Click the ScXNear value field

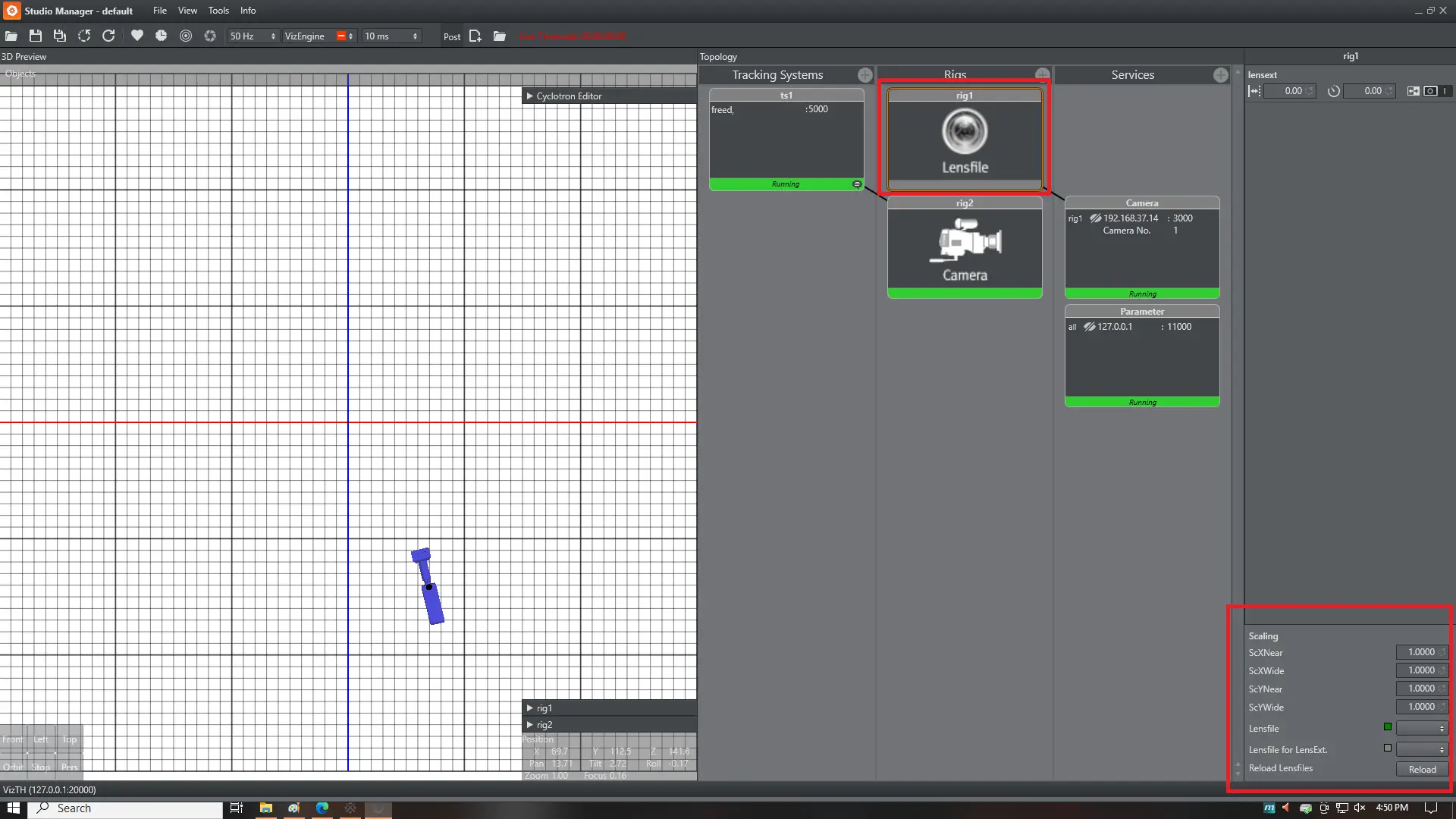[x=1421, y=652]
